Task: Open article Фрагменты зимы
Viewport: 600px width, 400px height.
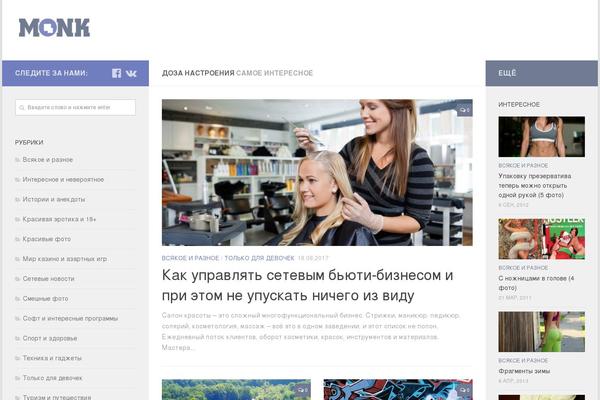Action: (x=524, y=371)
